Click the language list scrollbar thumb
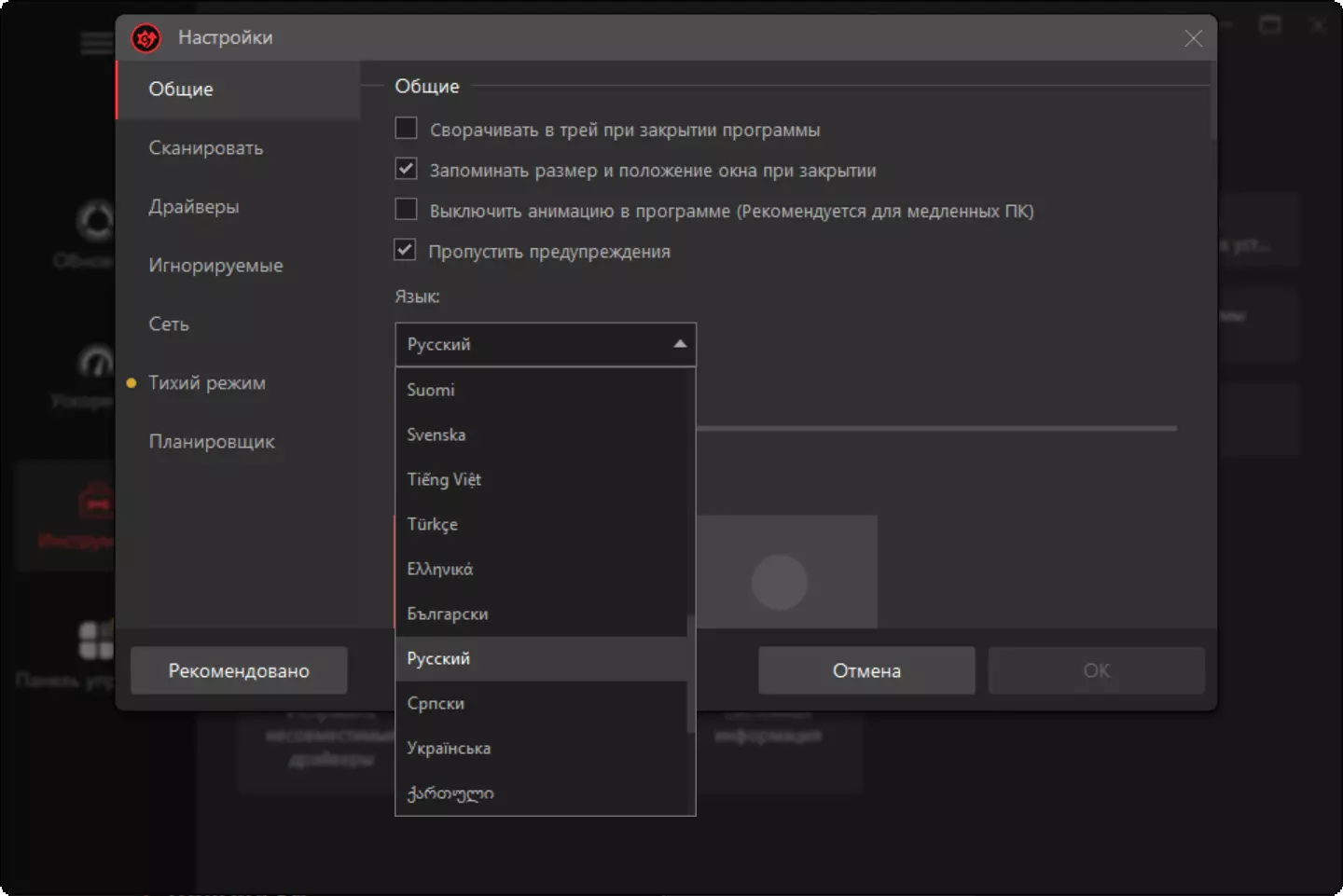This screenshot has width=1343, height=896. click(x=690, y=673)
